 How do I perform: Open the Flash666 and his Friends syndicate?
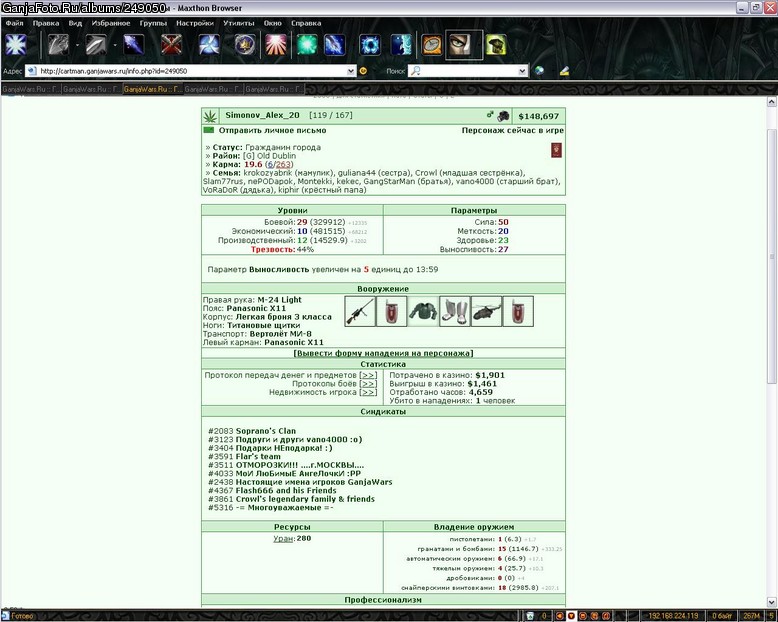coord(286,491)
